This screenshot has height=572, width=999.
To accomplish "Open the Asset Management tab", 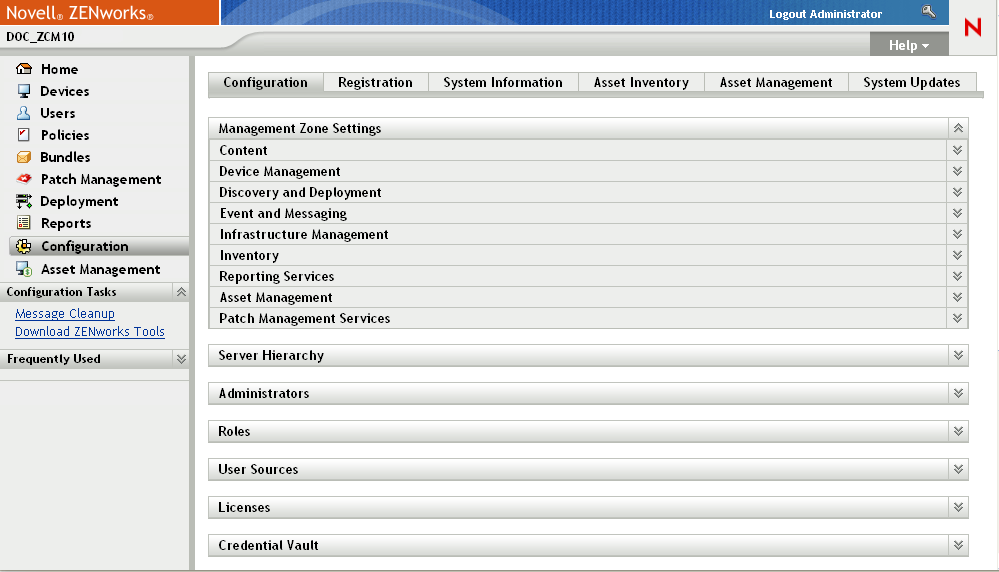I will 776,82.
